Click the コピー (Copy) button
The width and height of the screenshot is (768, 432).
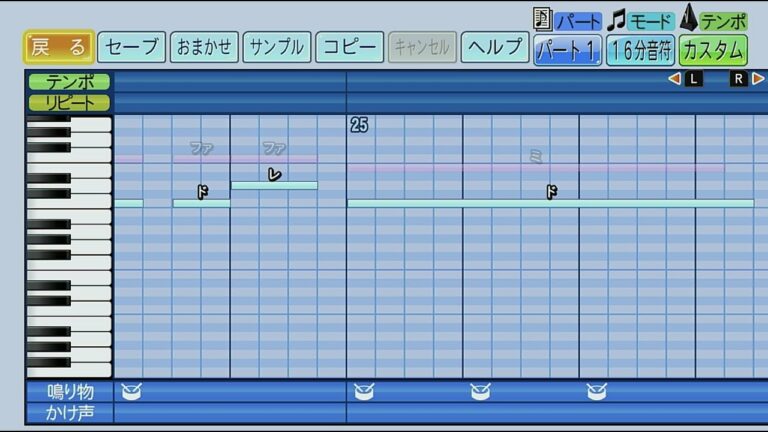click(x=349, y=47)
